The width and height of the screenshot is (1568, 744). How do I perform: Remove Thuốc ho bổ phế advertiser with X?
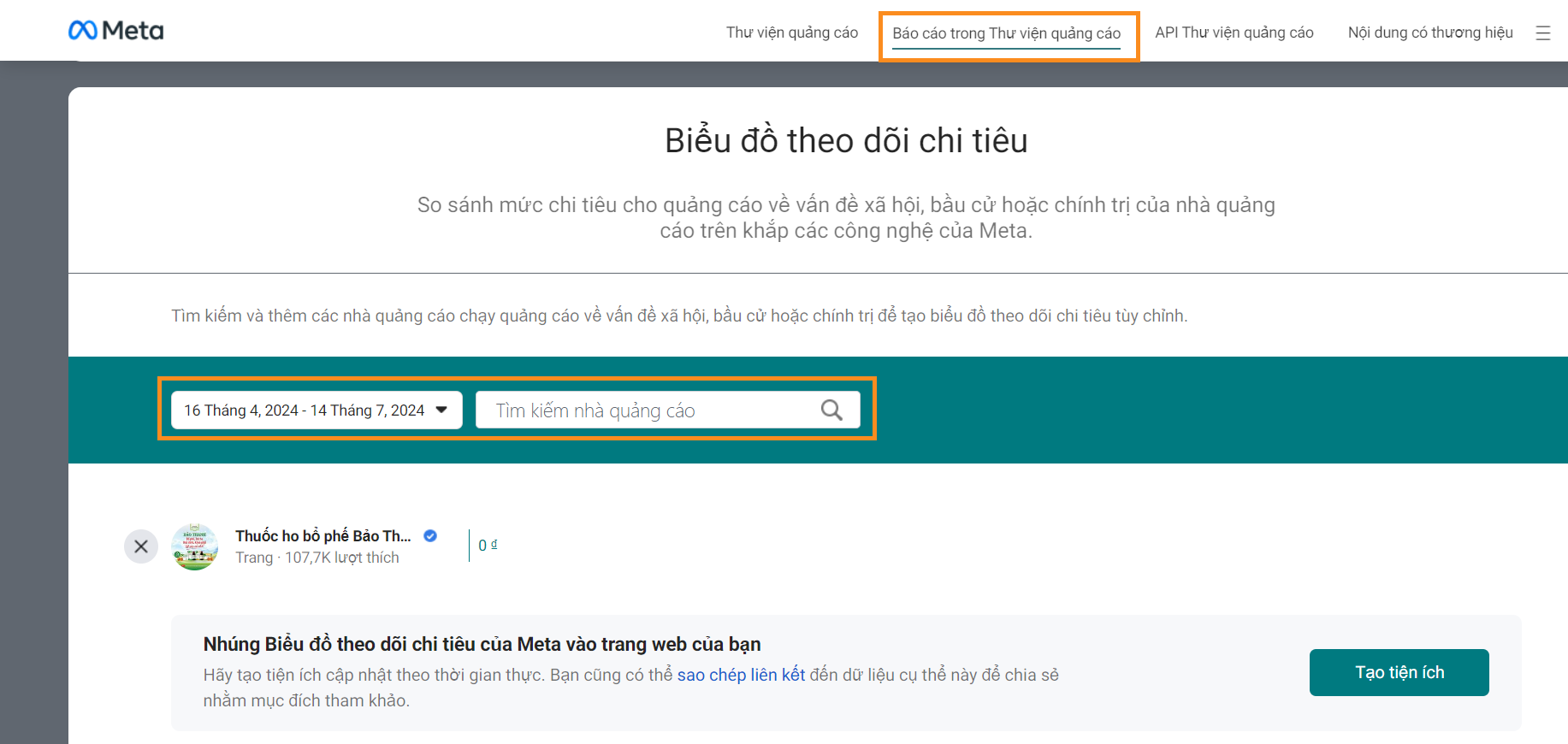coord(141,546)
